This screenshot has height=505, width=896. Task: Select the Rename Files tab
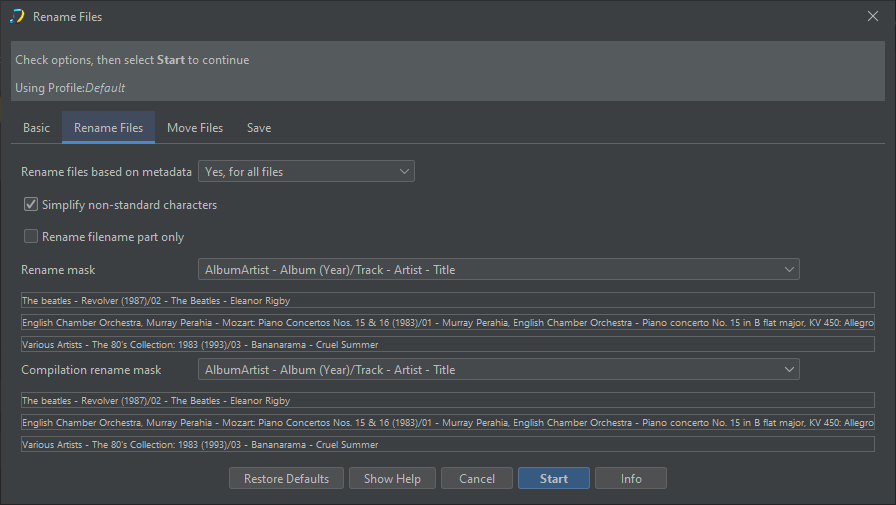(x=108, y=128)
